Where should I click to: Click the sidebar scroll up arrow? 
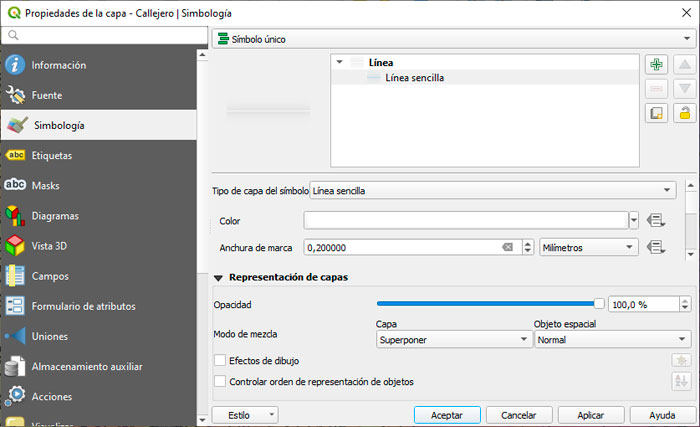202,54
